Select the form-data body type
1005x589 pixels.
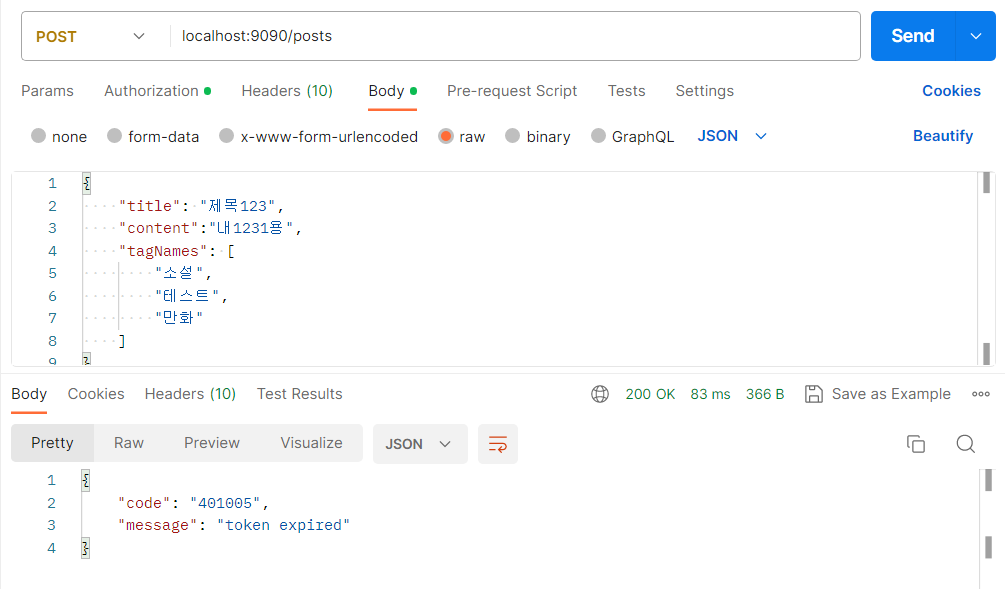114,136
